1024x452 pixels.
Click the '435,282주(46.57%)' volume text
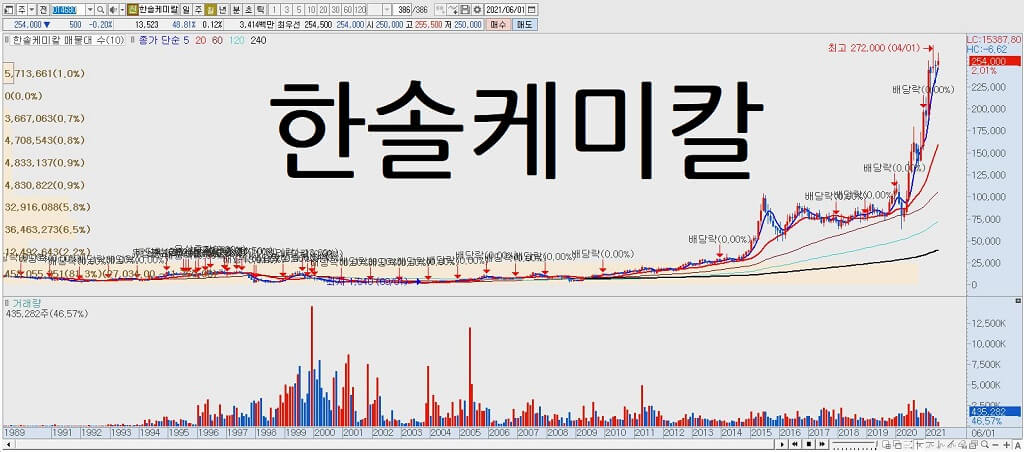click(46, 314)
